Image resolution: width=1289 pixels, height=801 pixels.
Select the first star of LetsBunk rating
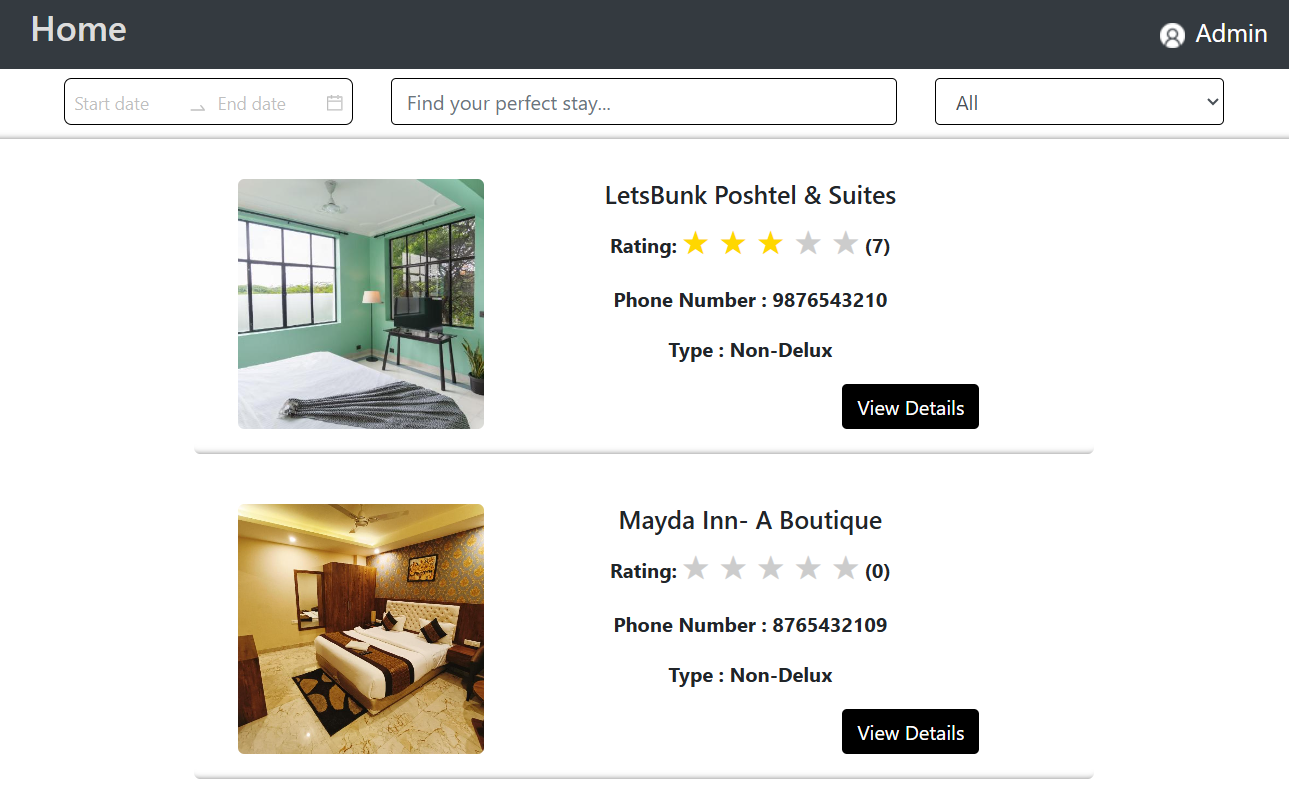696,243
